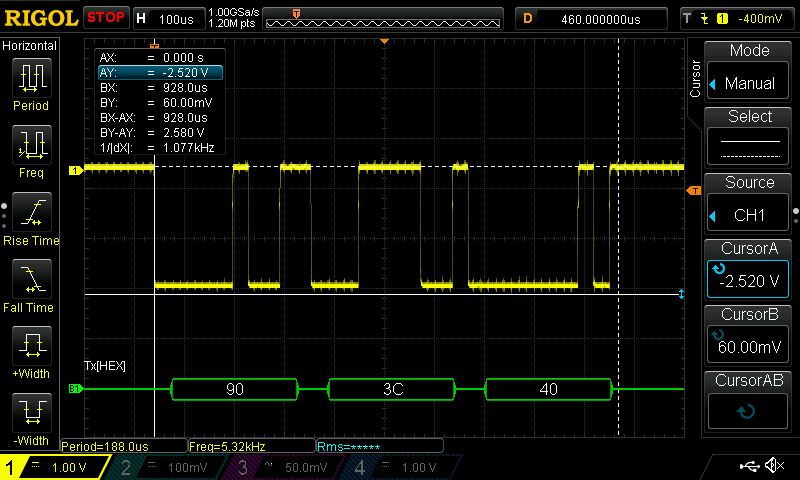Click the delay D 460.000000us field
The width and height of the screenshot is (800, 480).
(x=591, y=19)
